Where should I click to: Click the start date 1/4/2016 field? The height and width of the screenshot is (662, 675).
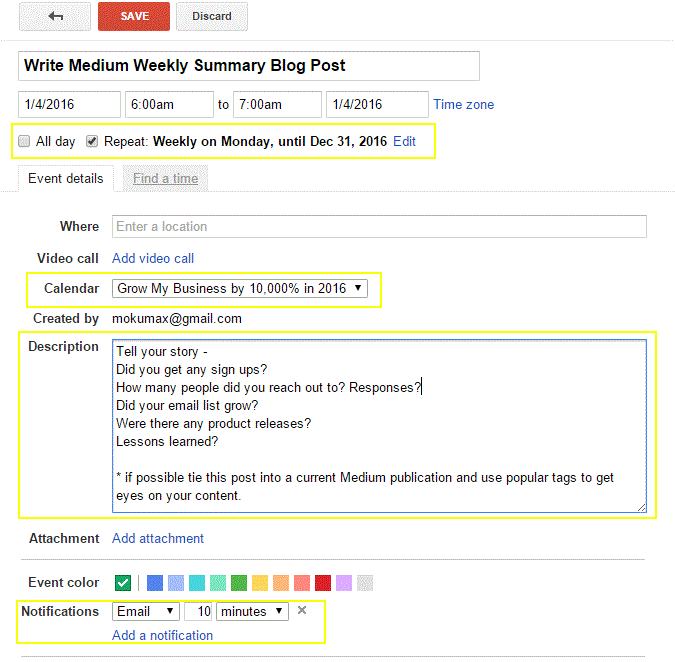tap(69, 104)
